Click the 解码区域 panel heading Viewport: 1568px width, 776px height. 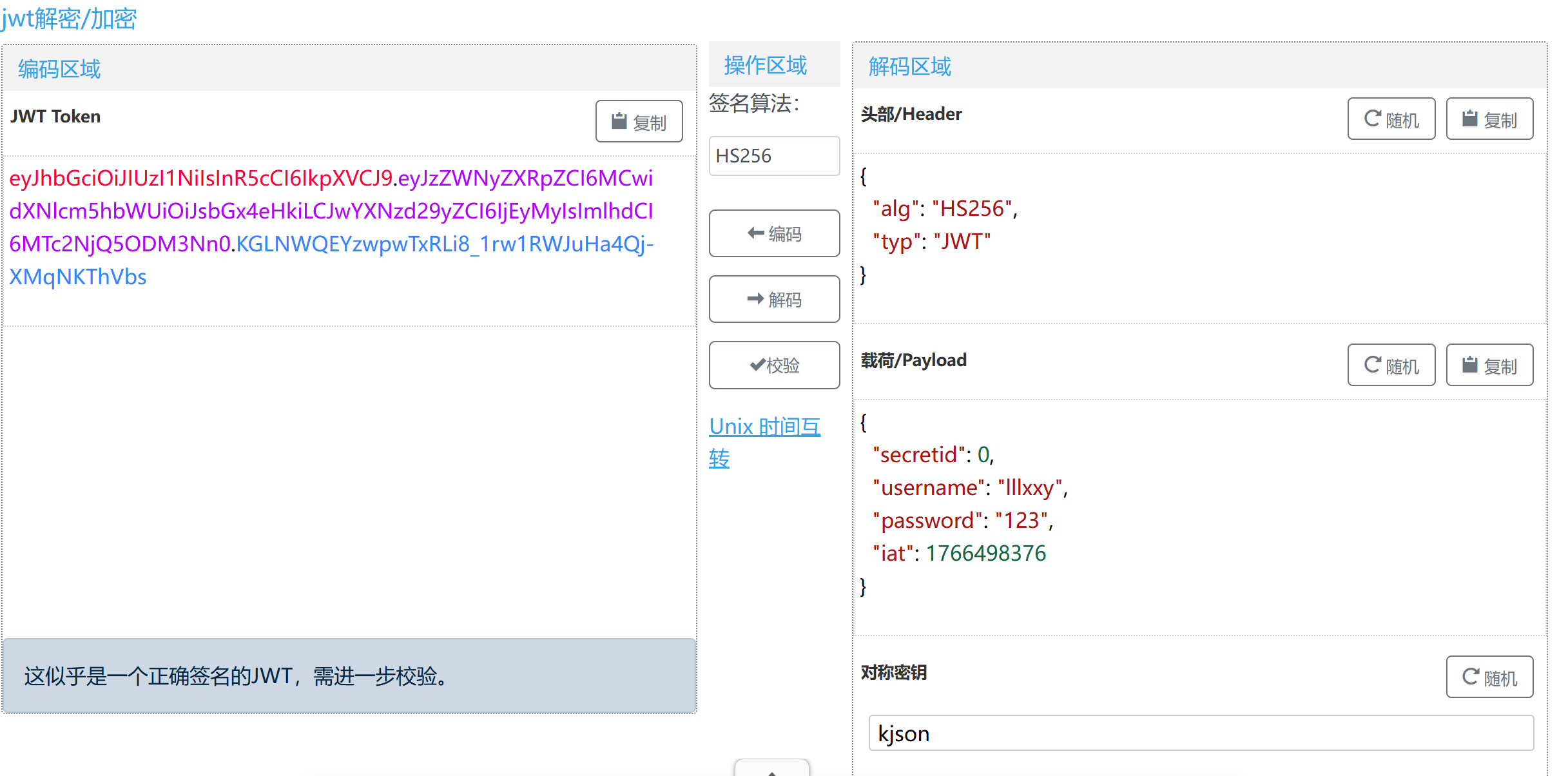point(909,66)
